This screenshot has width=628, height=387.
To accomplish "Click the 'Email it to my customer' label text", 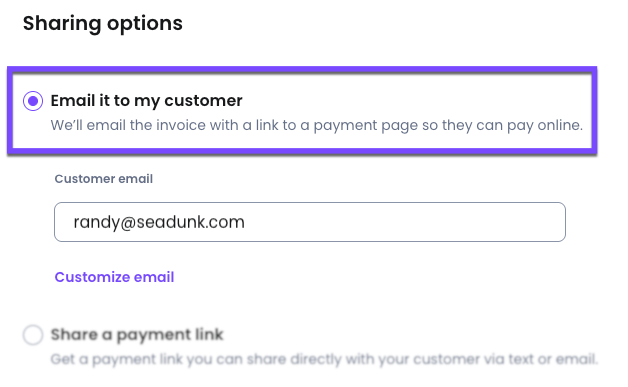I will tap(146, 101).
